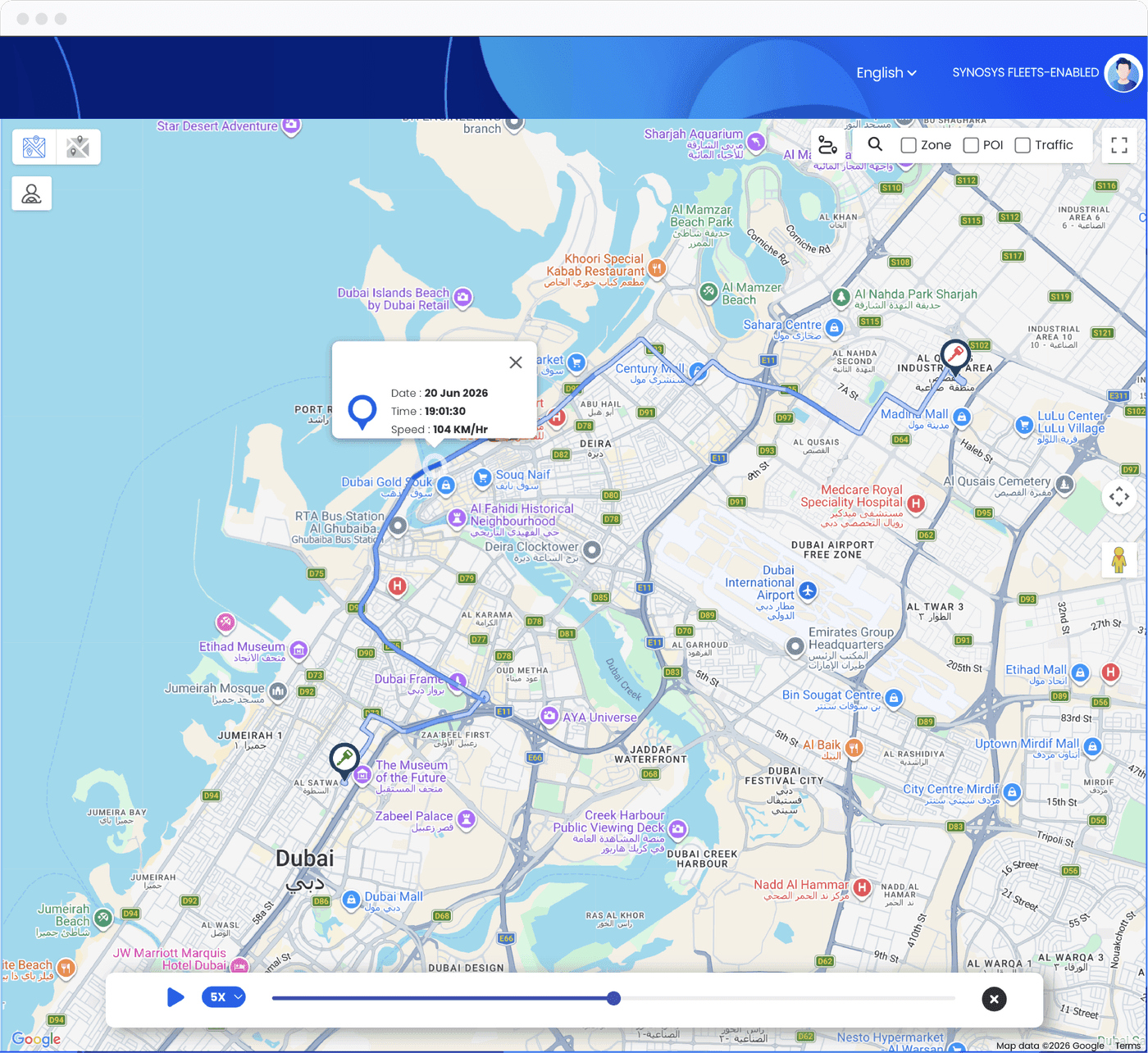Click the Bin Sougat Centre pin
Screen dimensions: 1148x1053
894,698
